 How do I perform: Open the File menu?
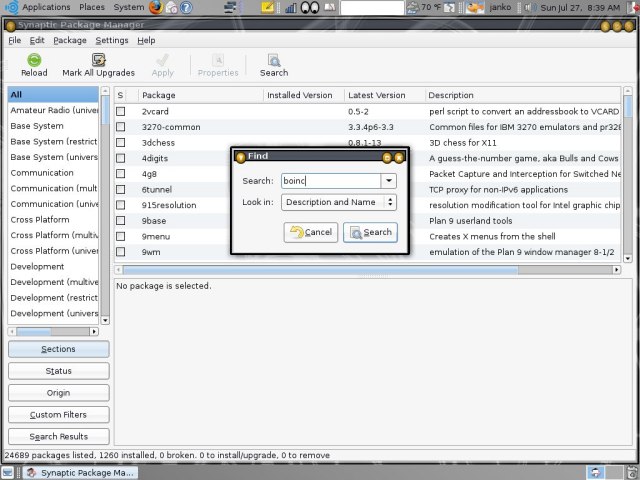pyautogui.click(x=15, y=40)
